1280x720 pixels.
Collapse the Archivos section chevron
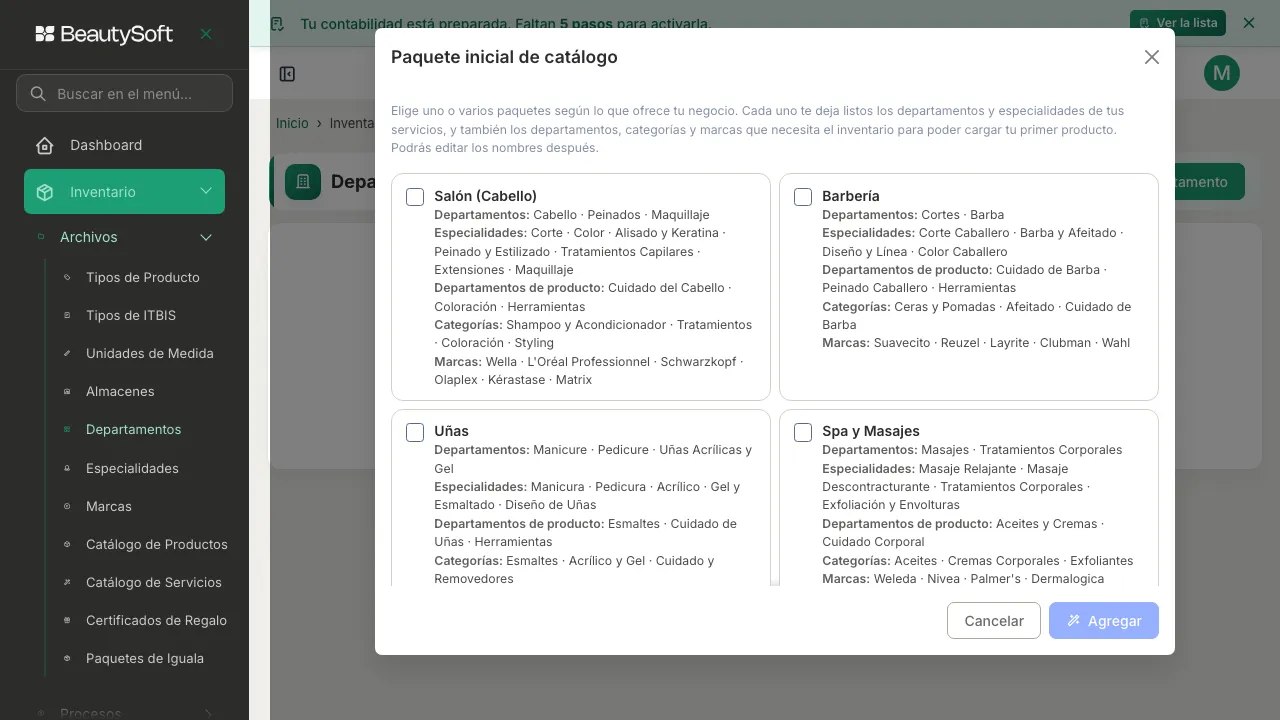[x=206, y=237]
